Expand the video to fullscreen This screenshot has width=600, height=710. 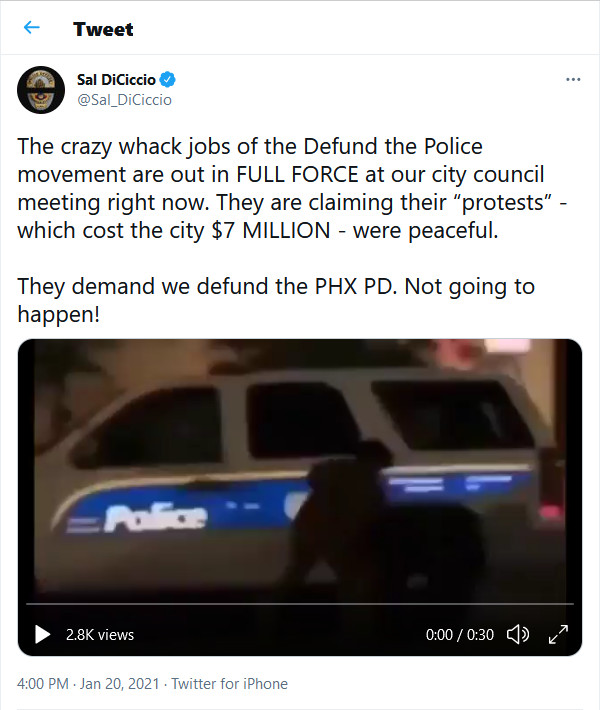558,634
